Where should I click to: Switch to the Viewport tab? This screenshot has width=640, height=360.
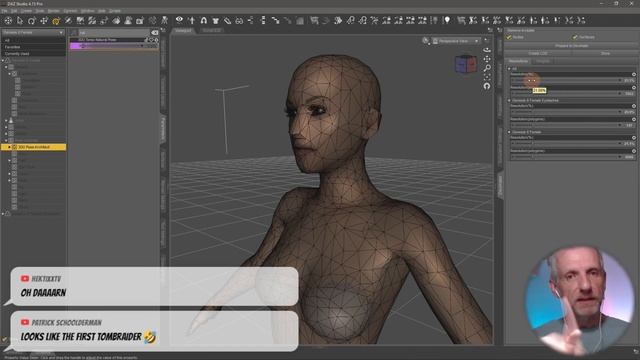point(183,30)
